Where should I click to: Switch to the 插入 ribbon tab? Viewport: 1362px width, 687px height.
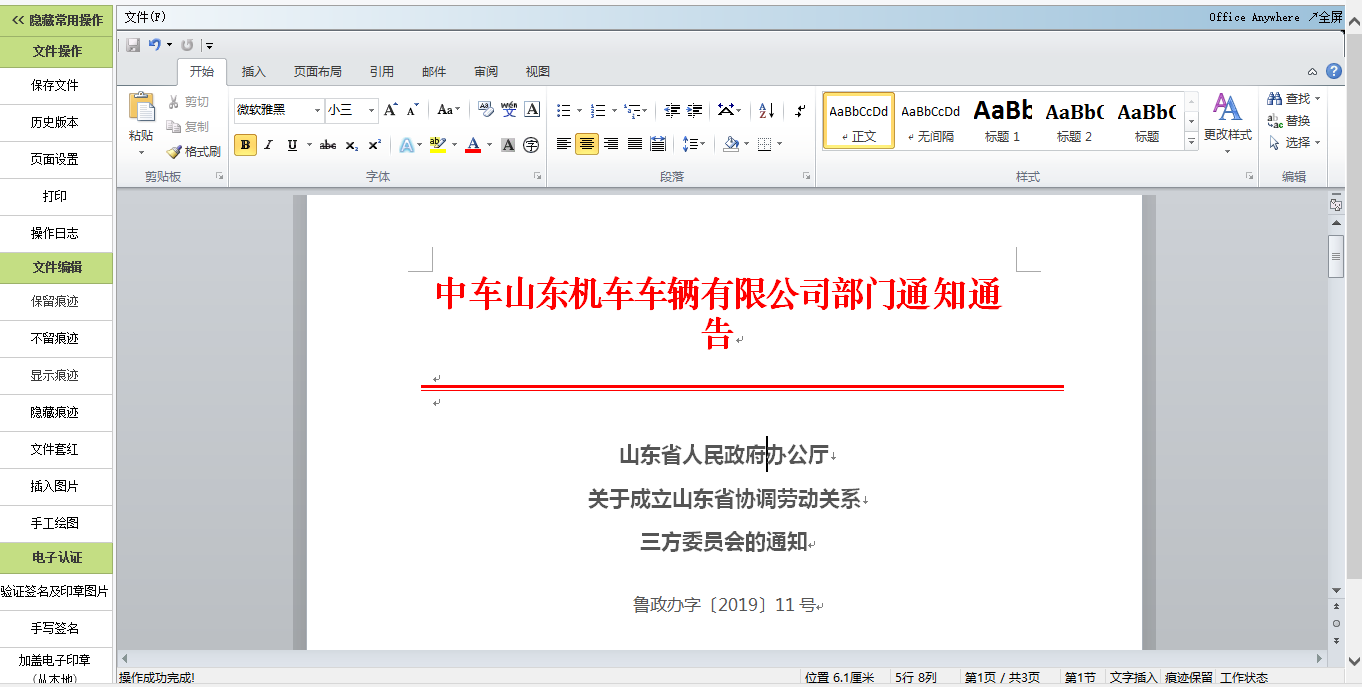[x=254, y=72]
